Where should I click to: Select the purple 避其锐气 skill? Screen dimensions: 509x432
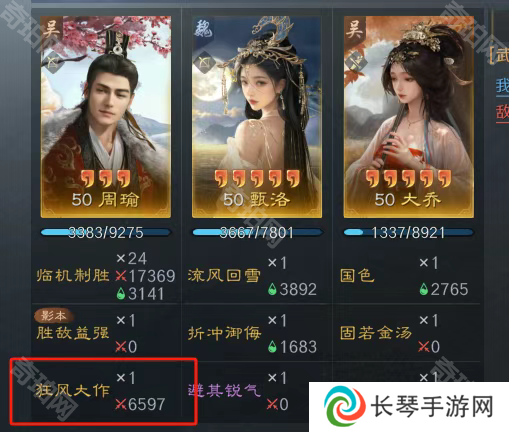pyautogui.click(x=224, y=390)
